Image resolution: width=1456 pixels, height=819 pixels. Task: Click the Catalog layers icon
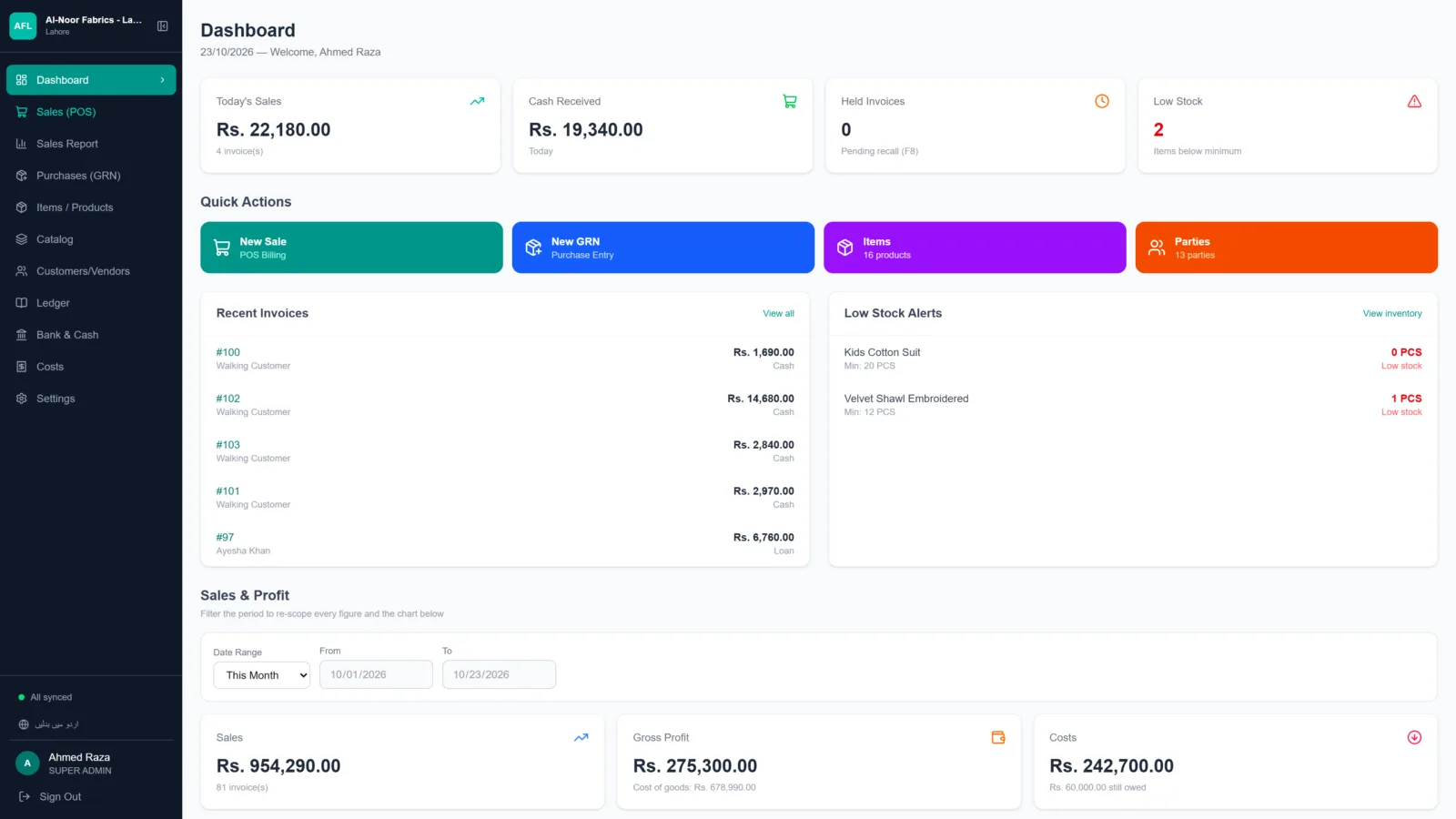tap(22, 239)
